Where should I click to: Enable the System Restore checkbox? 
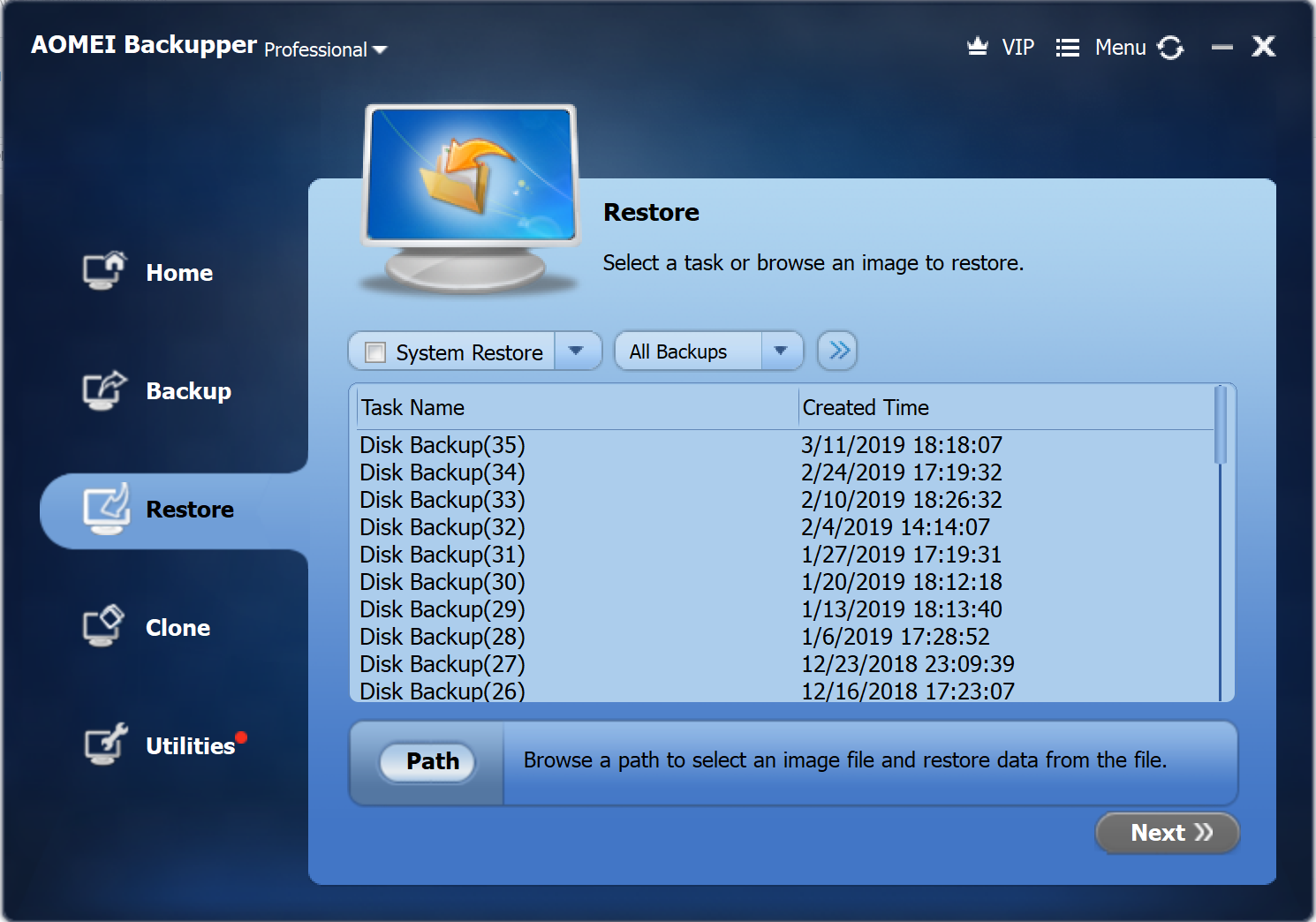(375, 352)
